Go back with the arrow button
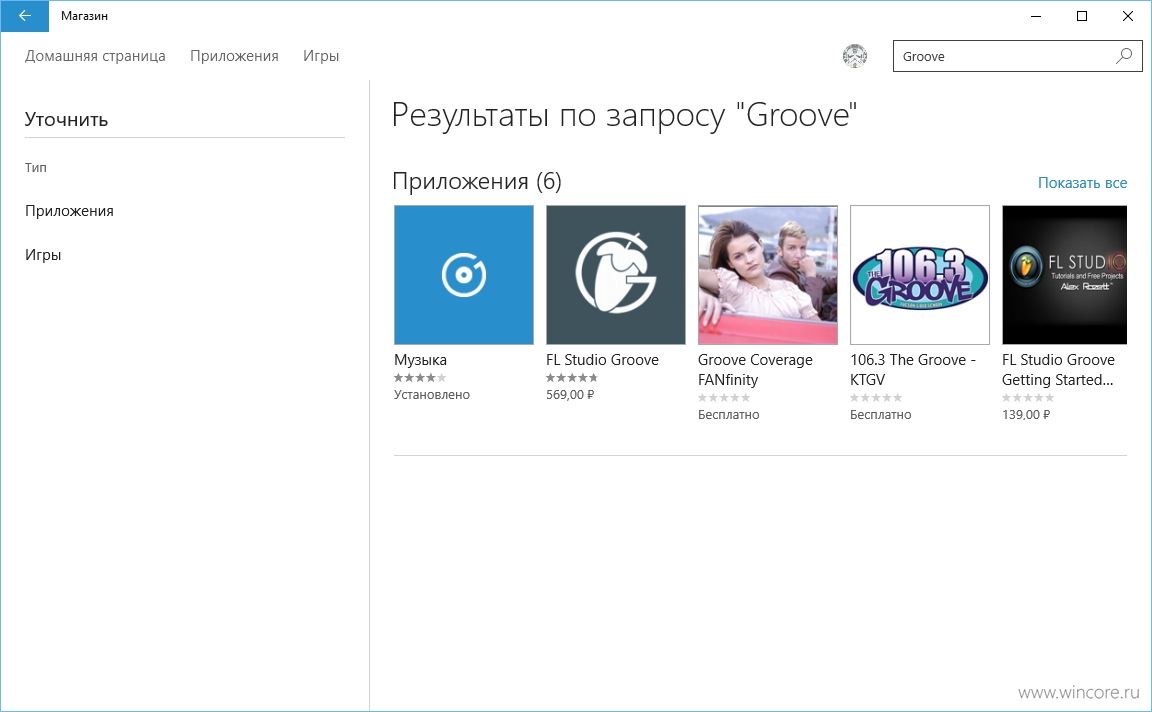Viewport: 1152px width, 712px height. (x=24, y=15)
